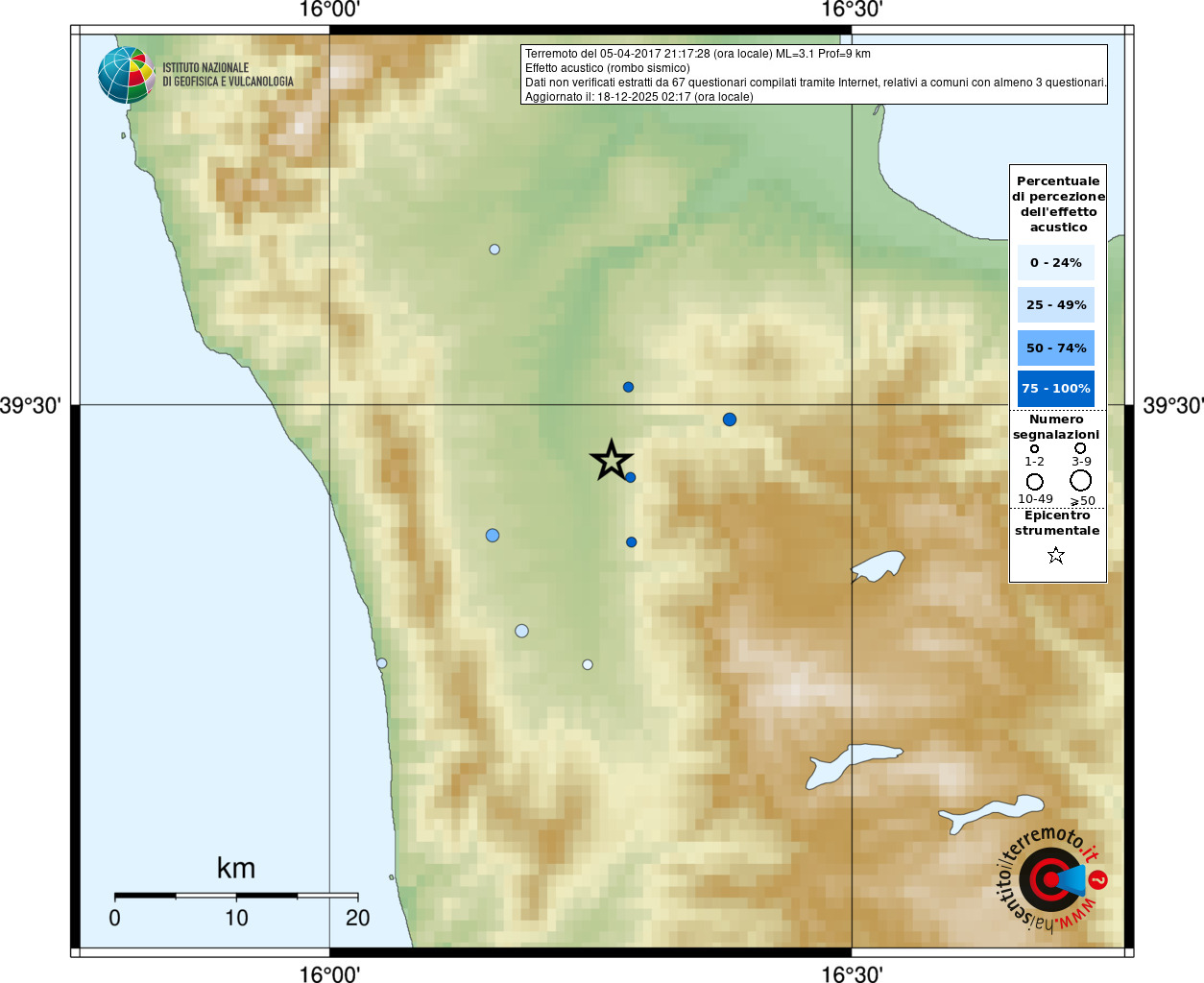Select the pale circle on the western coastline
The width and height of the screenshot is (1204, 983).
(x=382, y=663)
